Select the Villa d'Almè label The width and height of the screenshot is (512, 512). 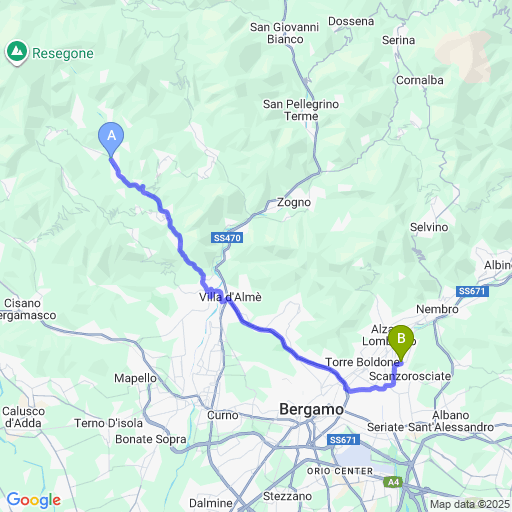(230, 297)
